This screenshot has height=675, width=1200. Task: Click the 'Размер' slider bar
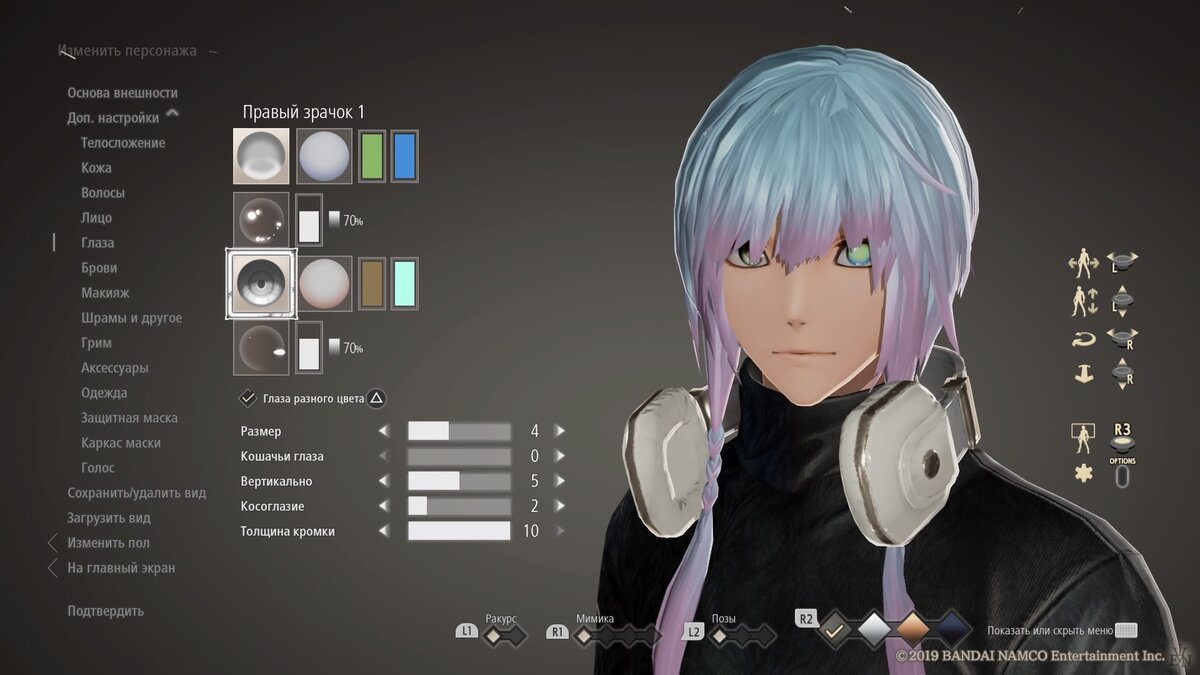(x=459, y=431)
